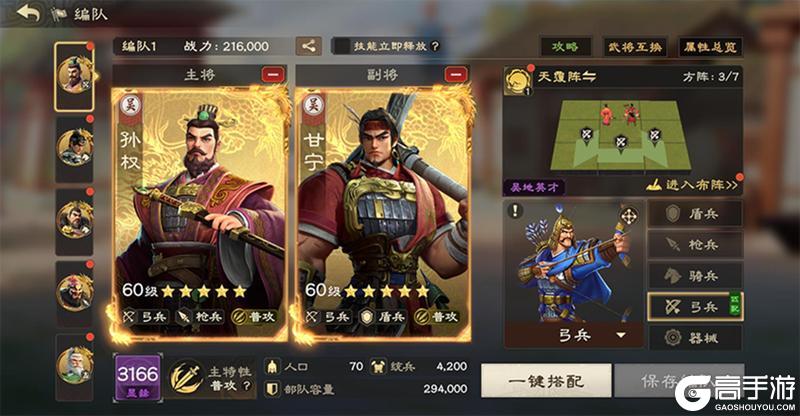Open 进入布阵 formation layout
Viewport: 800px width, 416px height.
[x=692, y=185]
